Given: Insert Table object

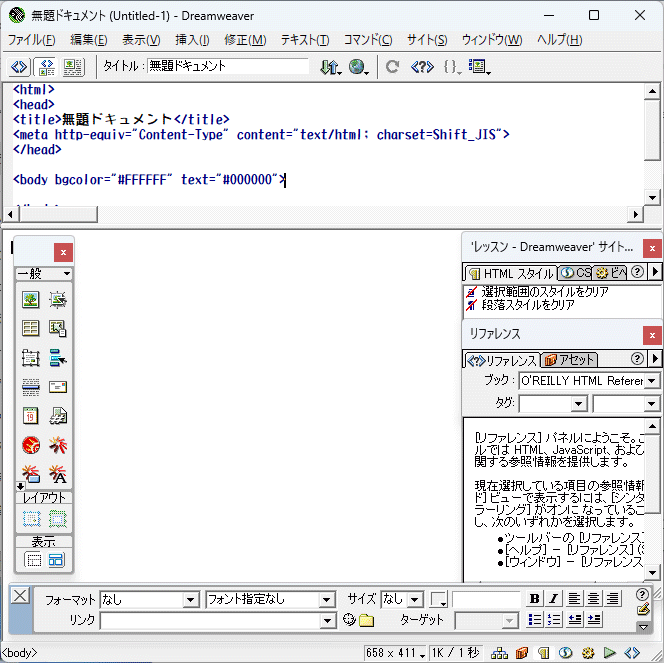Looking at the screenshot, I should [x=30, y=328].
